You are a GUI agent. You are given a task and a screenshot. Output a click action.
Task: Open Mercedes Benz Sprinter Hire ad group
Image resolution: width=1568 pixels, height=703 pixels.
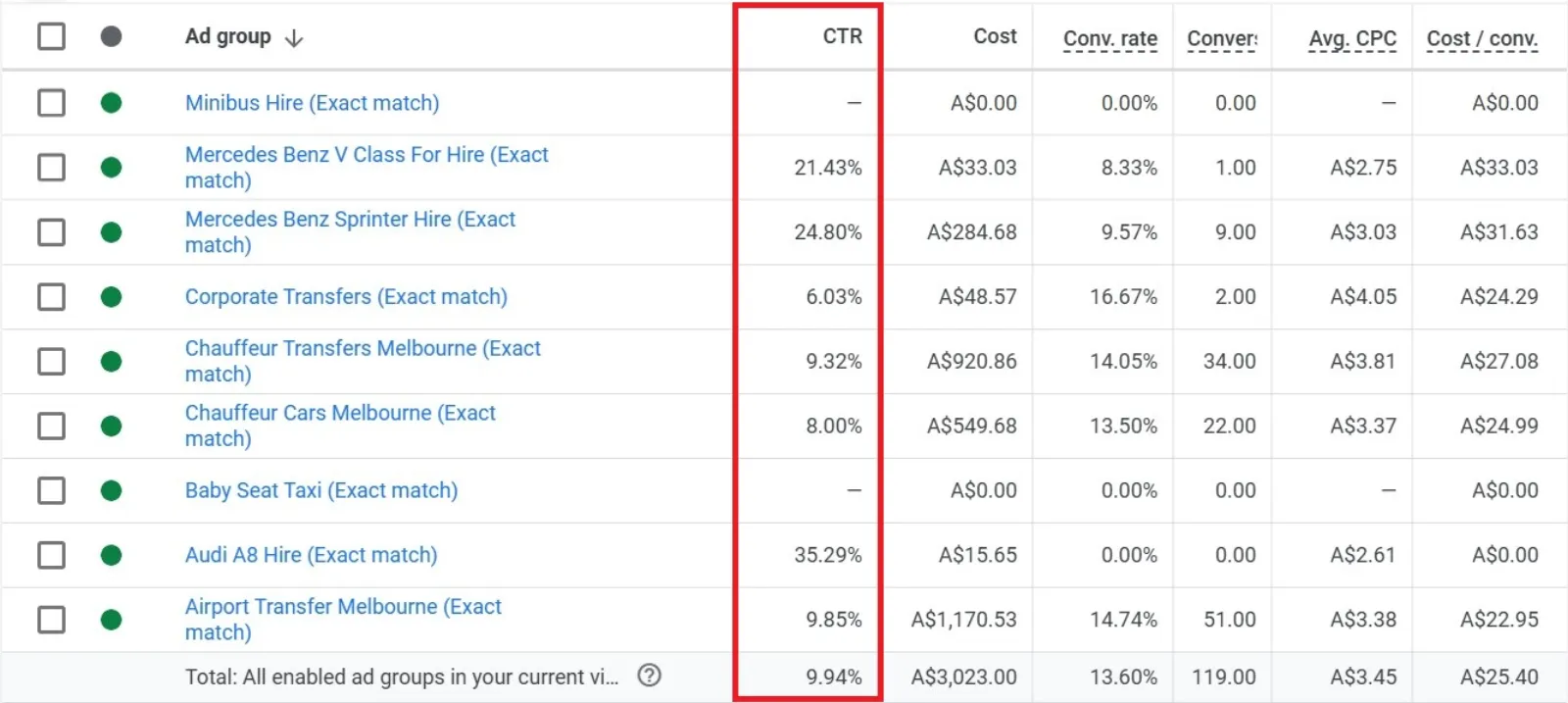[350, 232]
